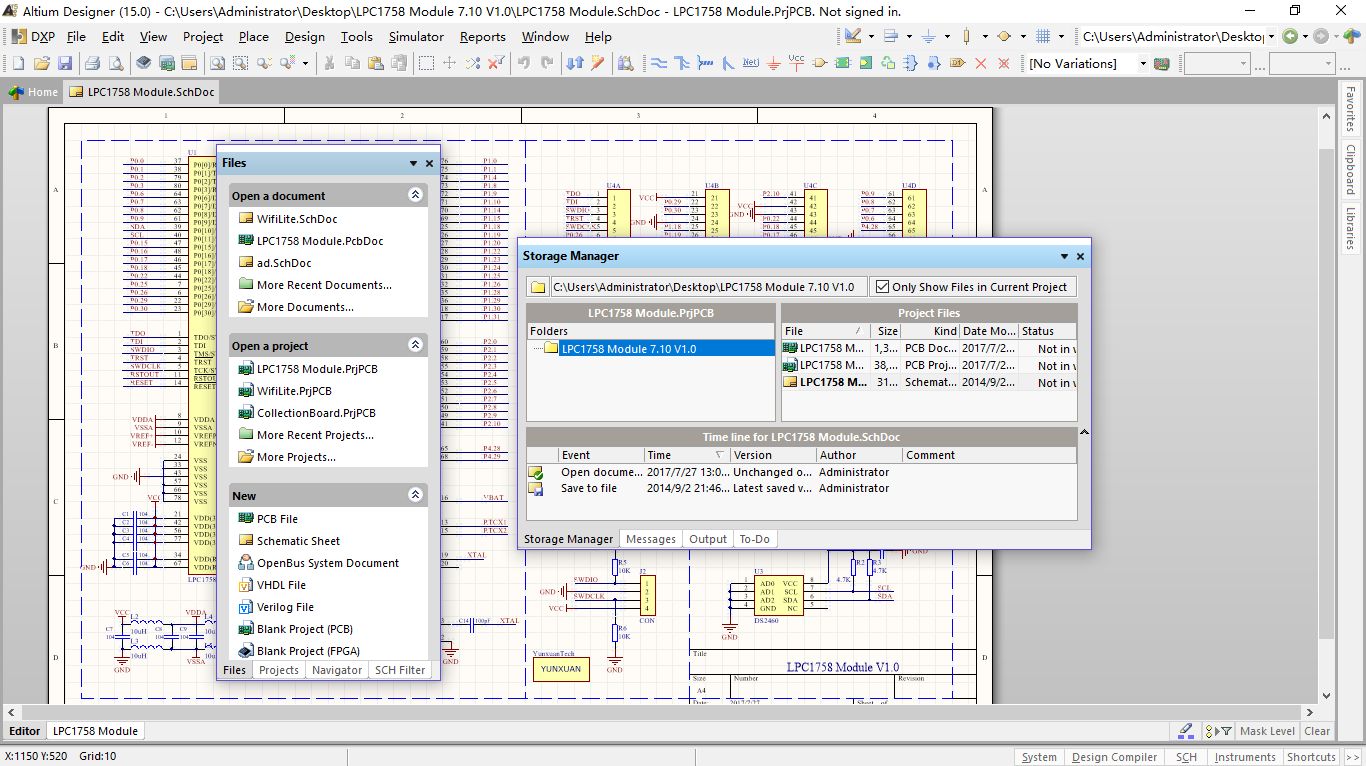This screenshot has height=766, width=1366.
Task: Click the zoom area icon in toolbar
Action: pyautogui.click(x=240, y=63)
